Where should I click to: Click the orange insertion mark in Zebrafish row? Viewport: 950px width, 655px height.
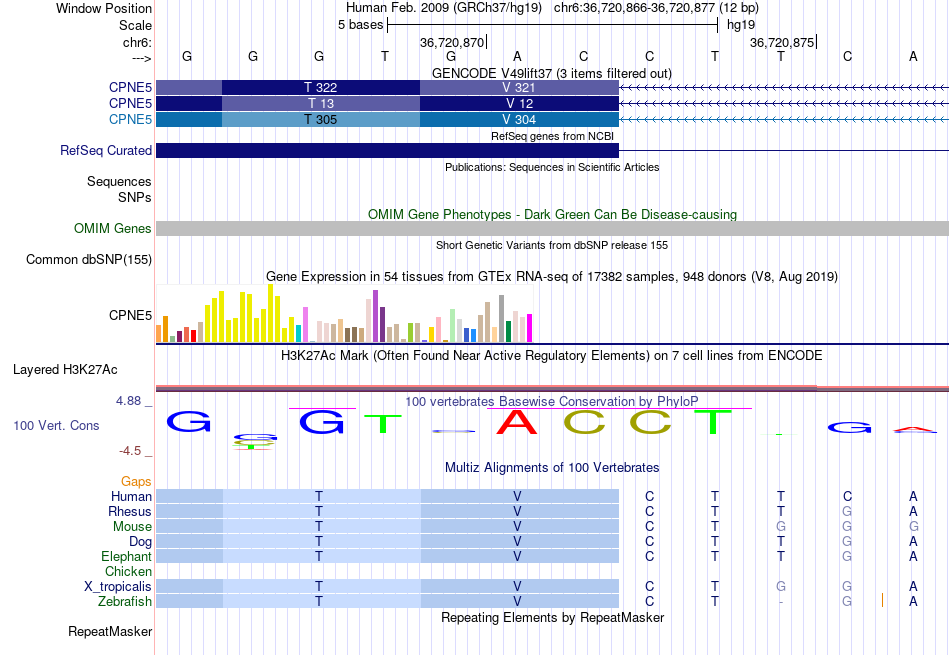pos(882,600)
